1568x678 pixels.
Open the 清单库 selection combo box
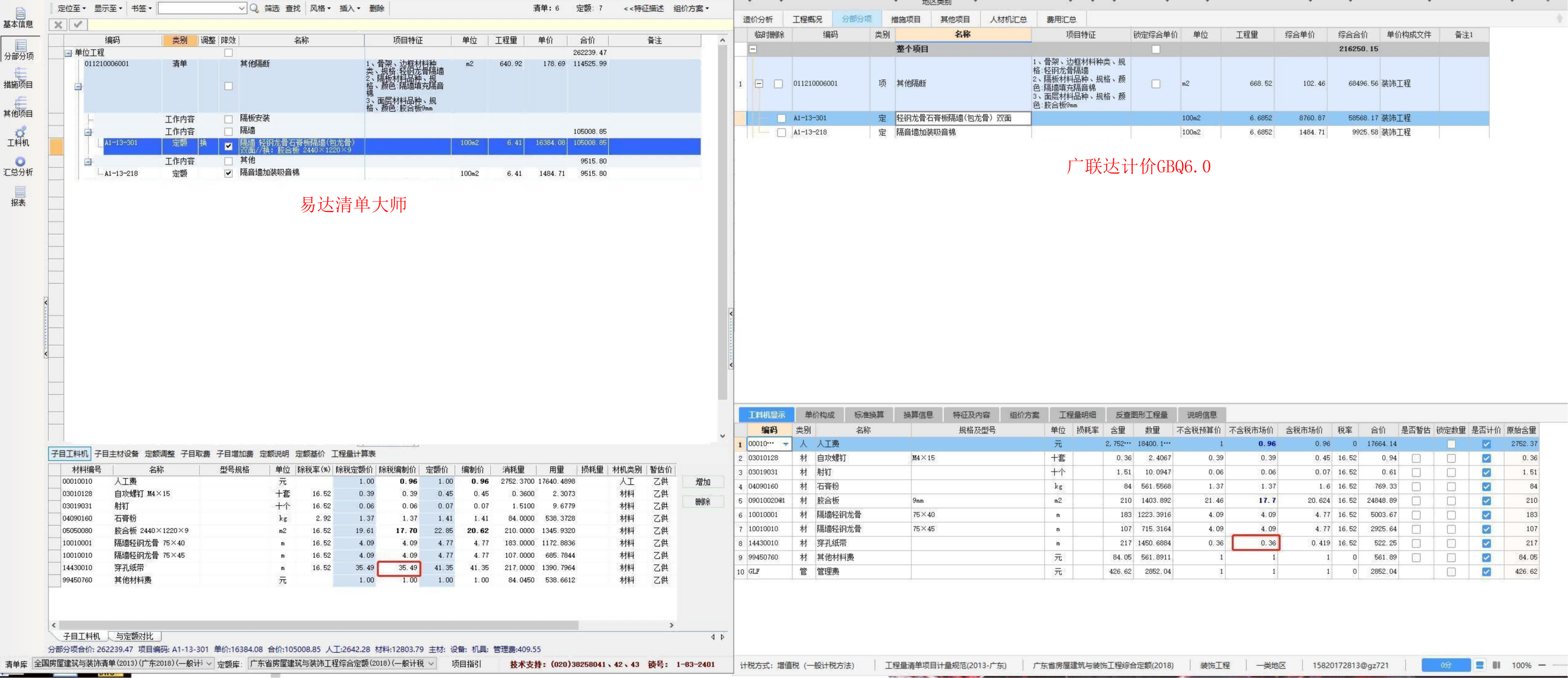pos(123,663)
